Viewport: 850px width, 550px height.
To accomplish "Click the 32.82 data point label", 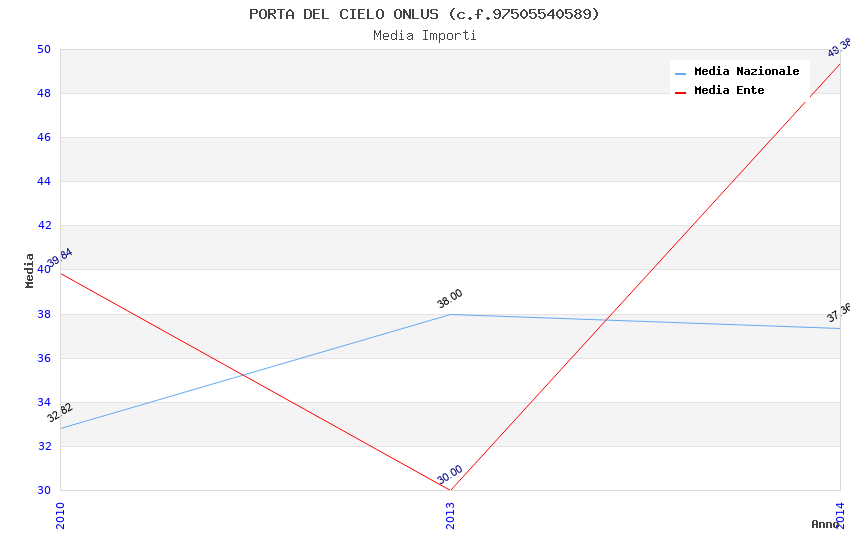I will coord(60,412).
